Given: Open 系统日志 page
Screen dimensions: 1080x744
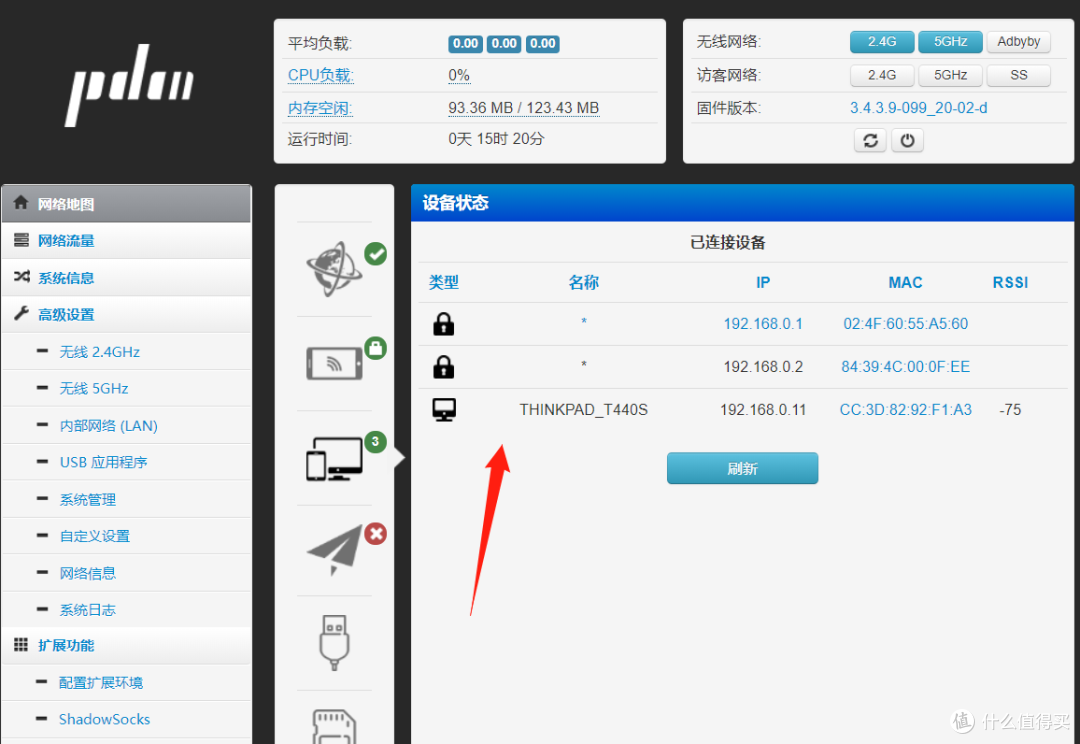Looking at the screenshot, I should [87, 610].
